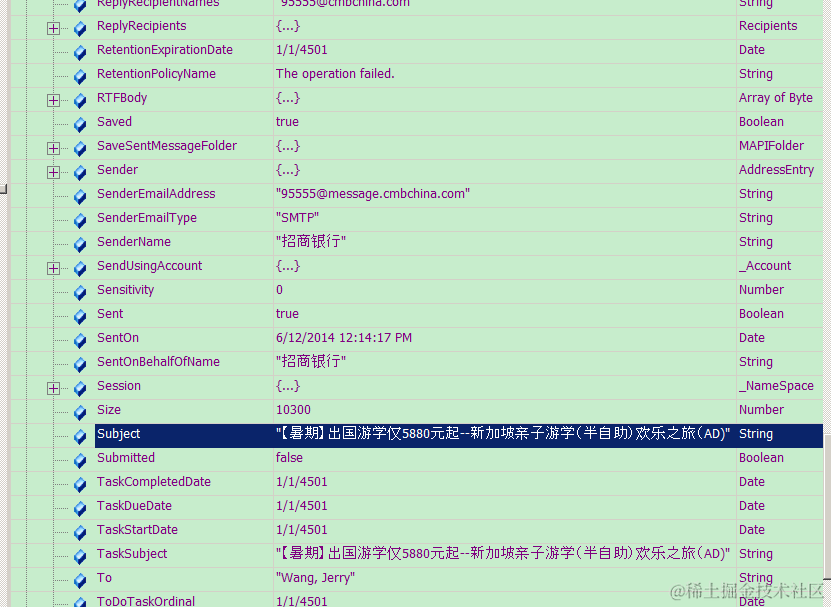Click the property icon beside RTFBody
831x607 pixels.
(x=80, y=101)
